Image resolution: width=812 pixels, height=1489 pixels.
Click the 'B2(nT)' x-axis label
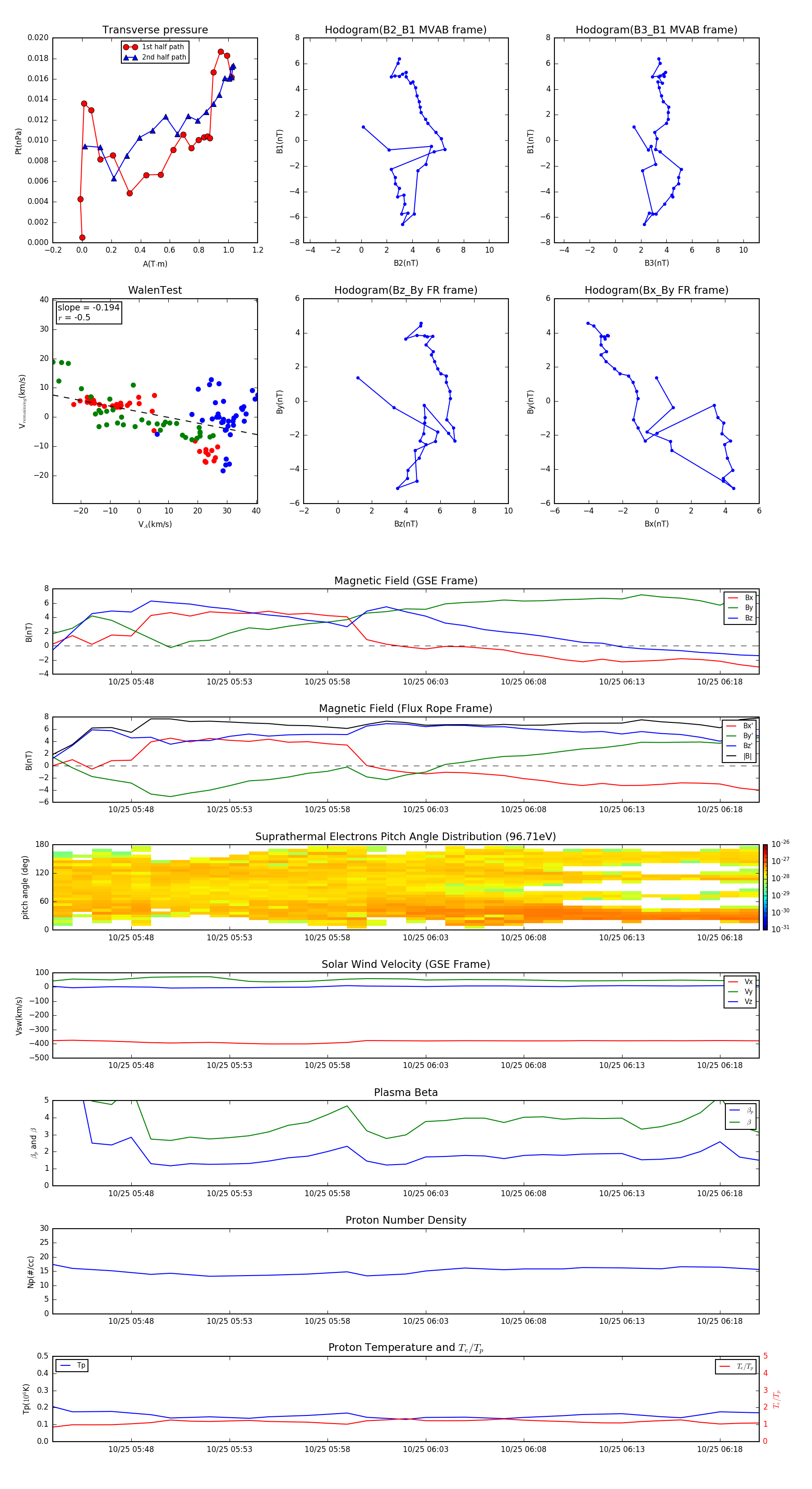click(406, 263)
